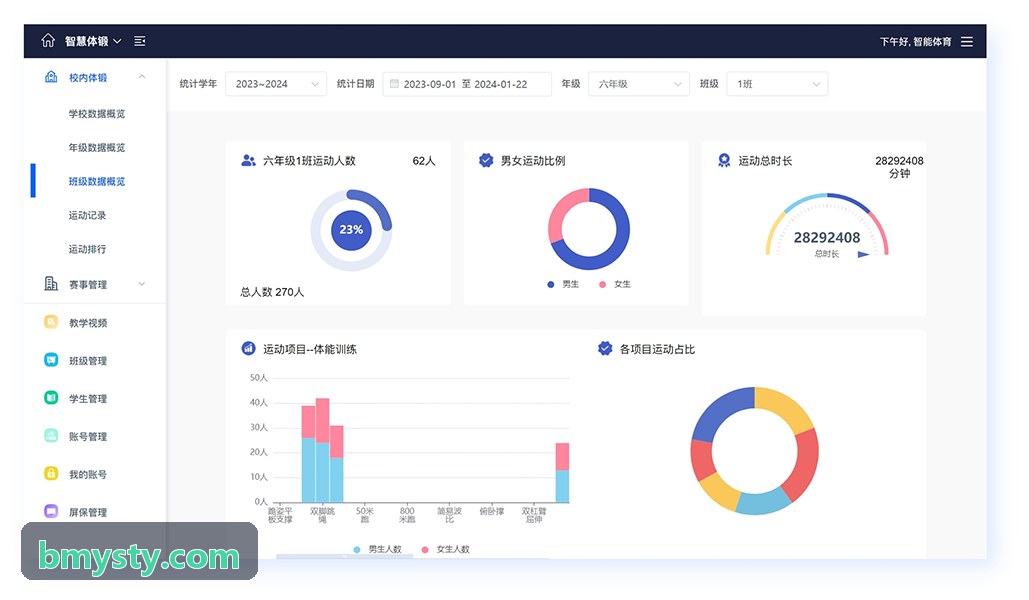Open 年级数据概览 menu item
1029x600 pixels.
point(96,148)
